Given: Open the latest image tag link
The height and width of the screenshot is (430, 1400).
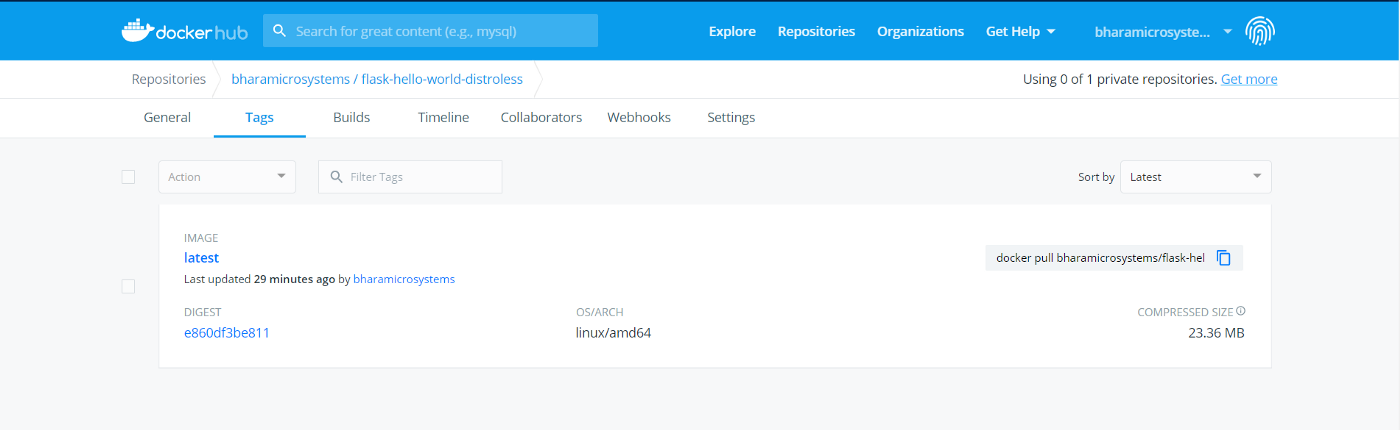Looking at the screenshot, I should pyautogui.click(x=201, y=258).
